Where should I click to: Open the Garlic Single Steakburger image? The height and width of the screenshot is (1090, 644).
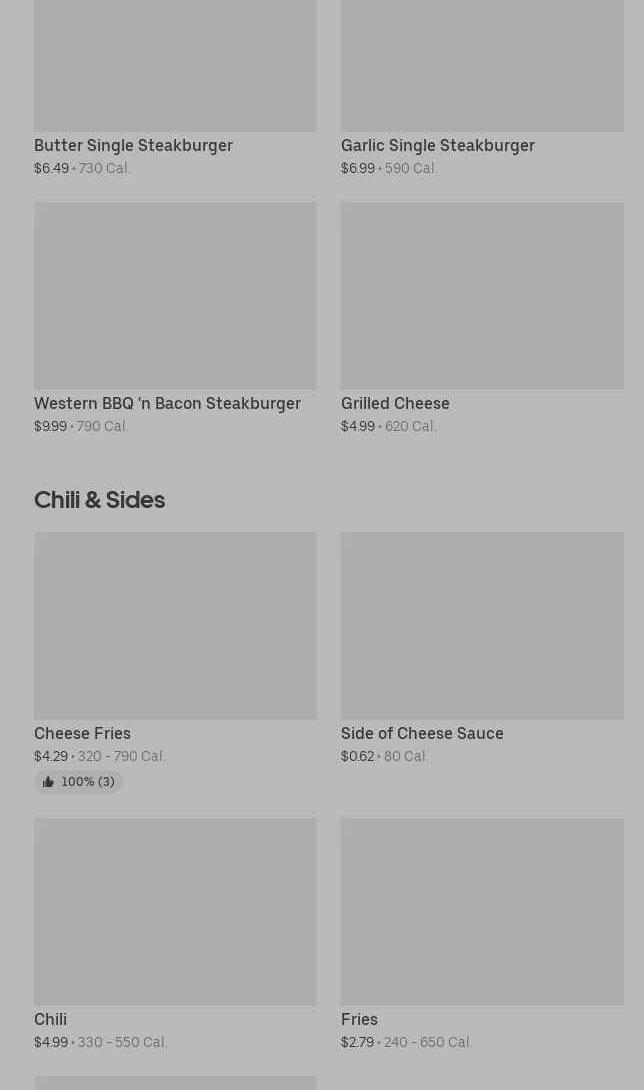(x=482, y=65)
